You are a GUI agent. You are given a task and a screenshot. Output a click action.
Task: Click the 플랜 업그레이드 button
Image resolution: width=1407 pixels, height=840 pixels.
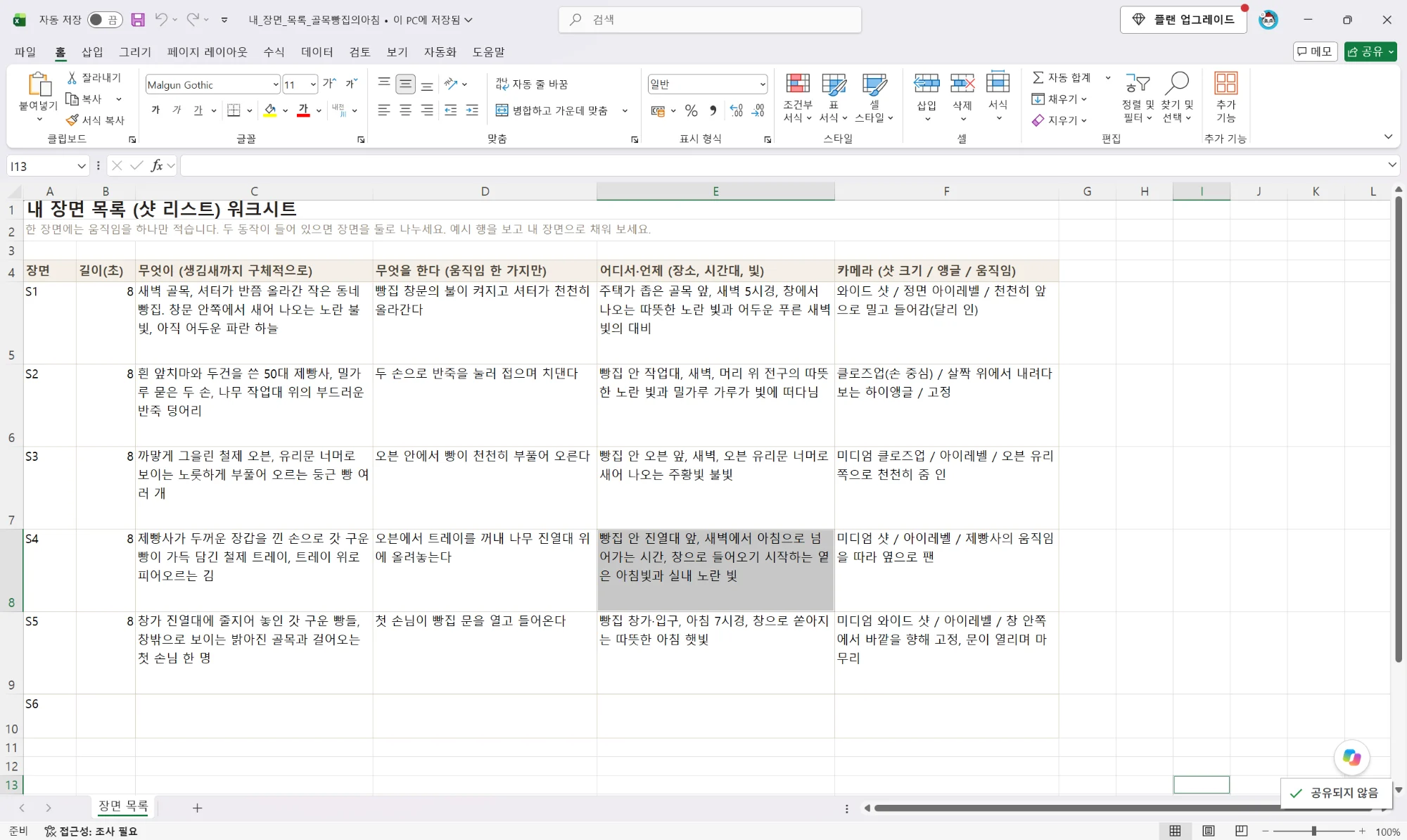click(1183, 20)
